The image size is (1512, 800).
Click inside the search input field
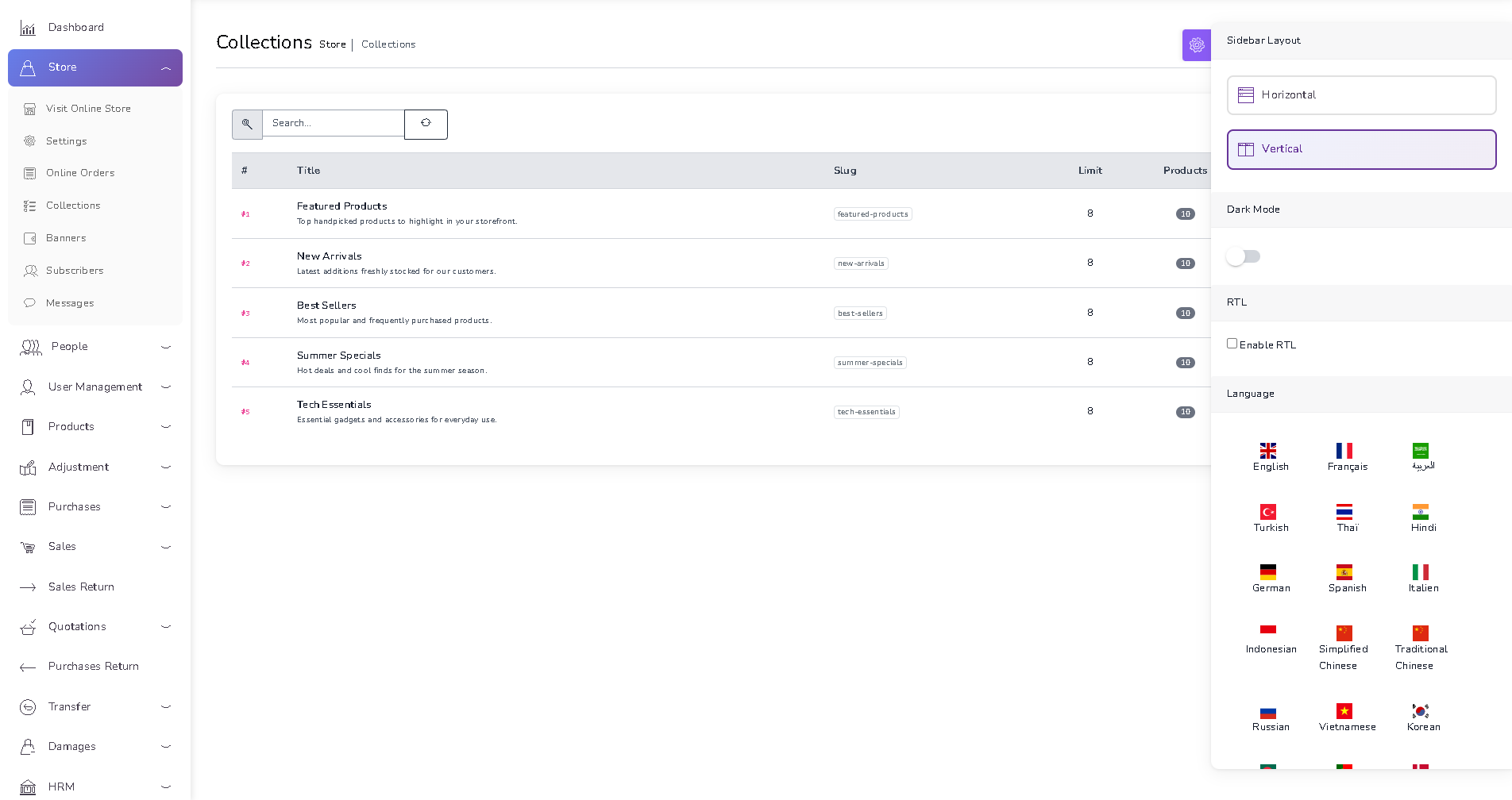(x=334, y=123)
